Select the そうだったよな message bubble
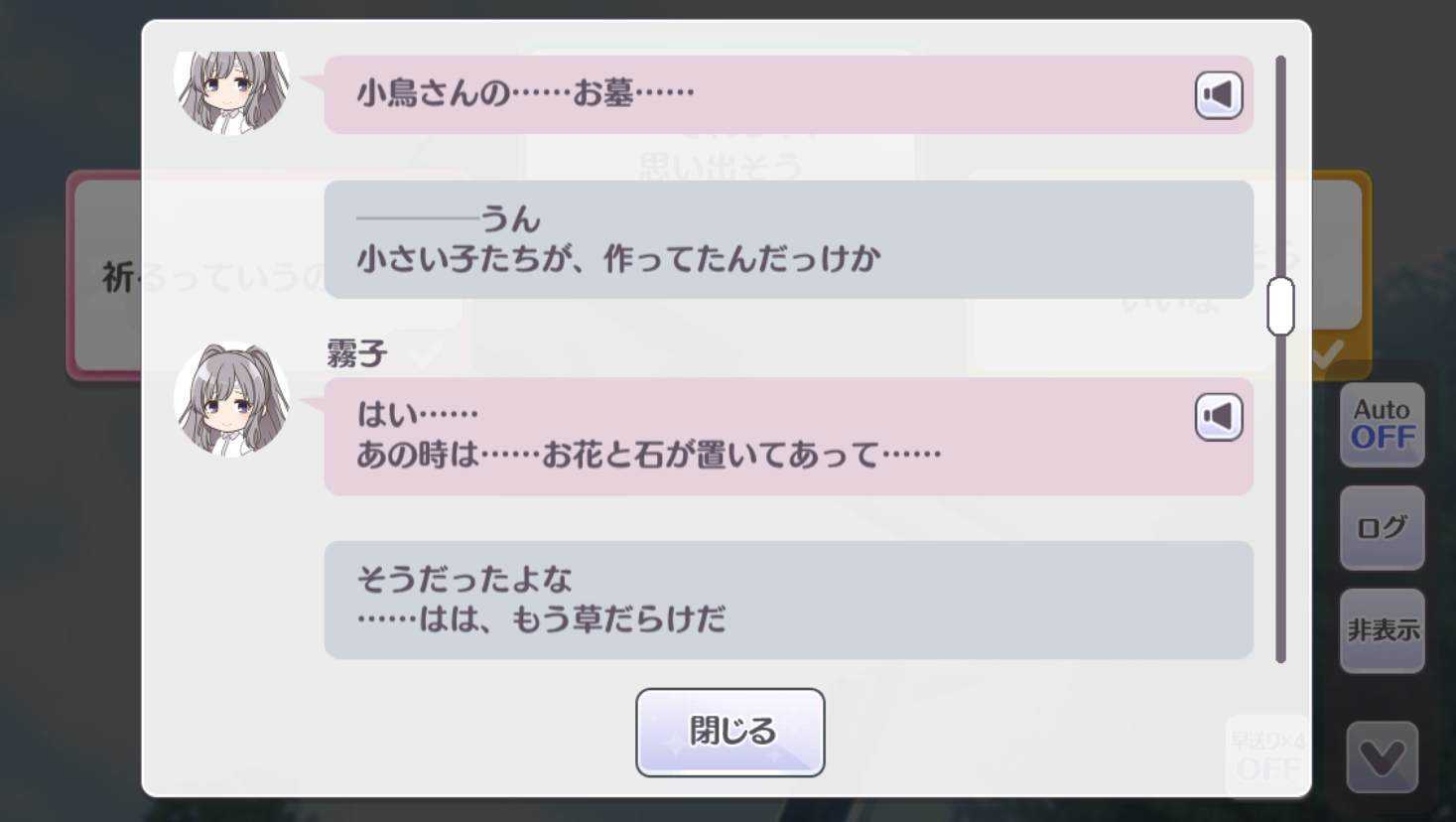This screenshot has height=822, width=1456. pos(788,600)
